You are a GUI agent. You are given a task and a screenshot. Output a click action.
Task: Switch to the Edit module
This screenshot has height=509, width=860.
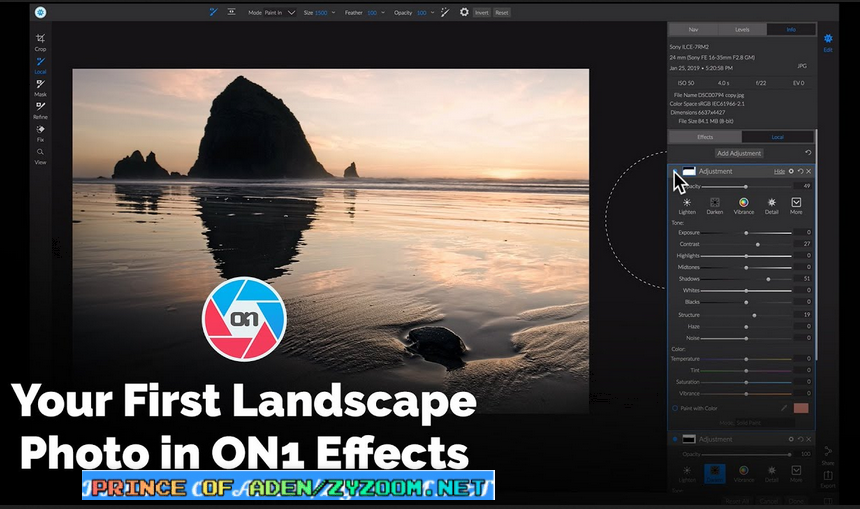point(828,42)
